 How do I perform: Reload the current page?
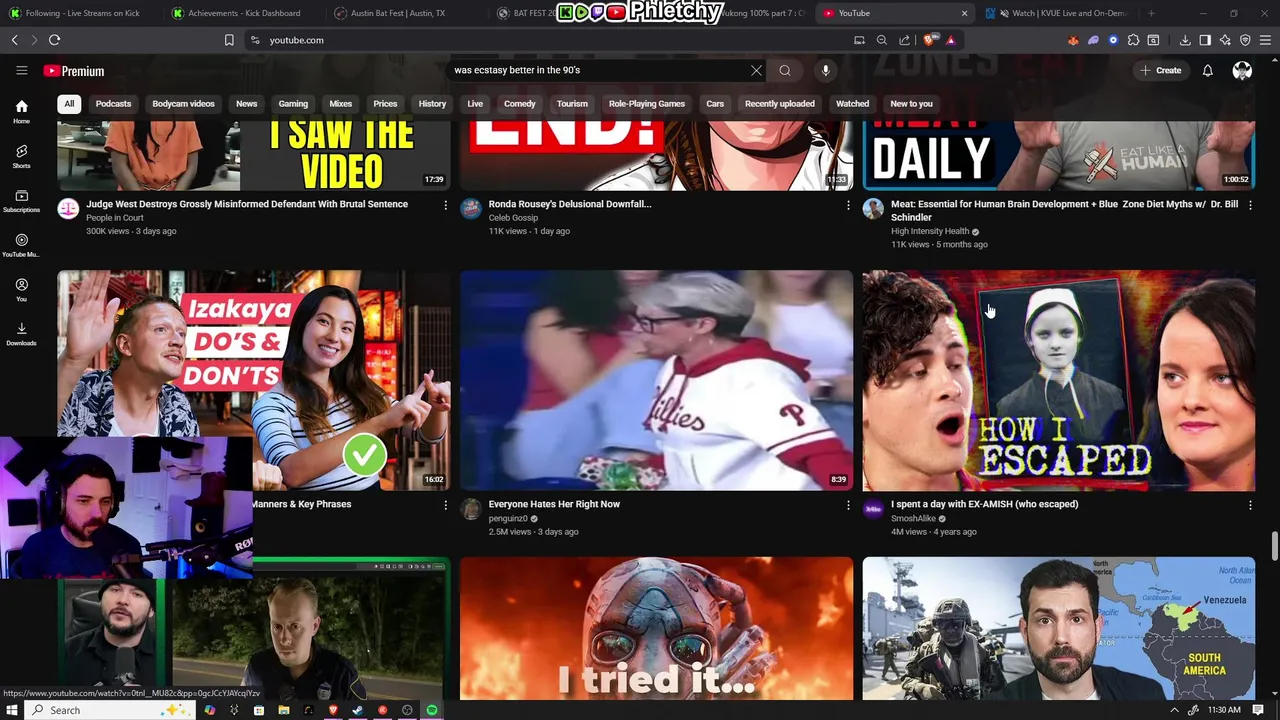coord(54,40)
